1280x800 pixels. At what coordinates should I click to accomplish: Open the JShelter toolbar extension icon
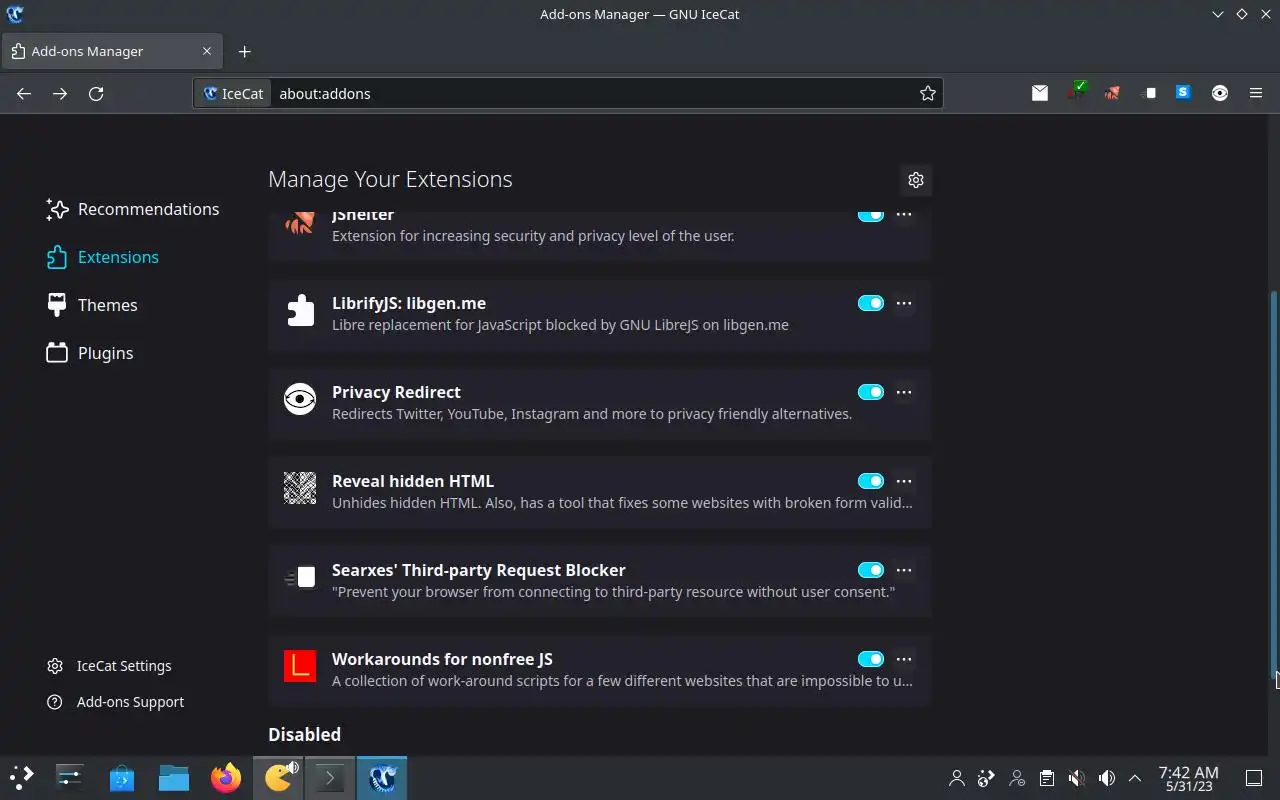(1112, 93)
